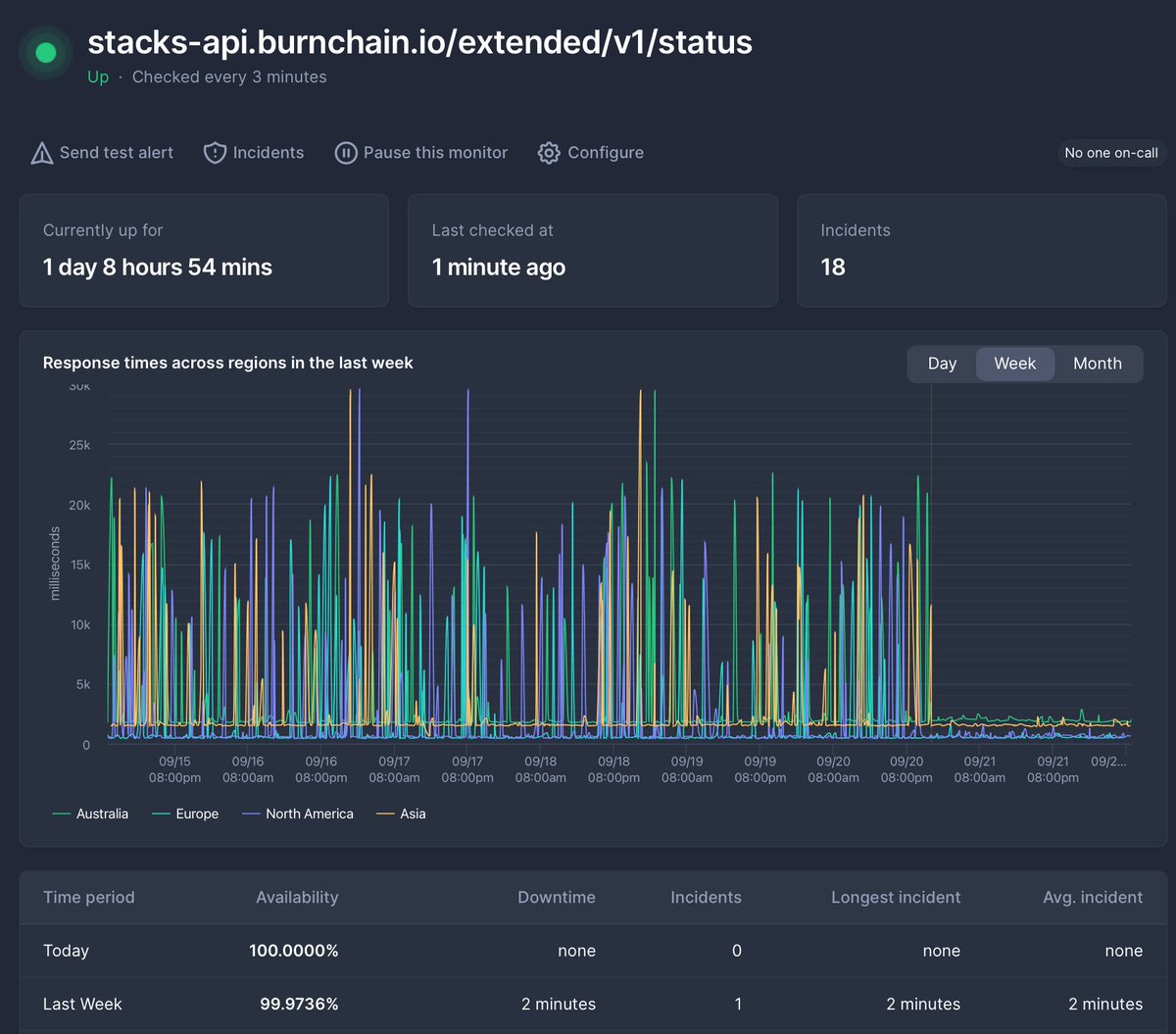The image size is (1176, 1034).
Task: Pause this monitor
Action: (x=421, y=153)
